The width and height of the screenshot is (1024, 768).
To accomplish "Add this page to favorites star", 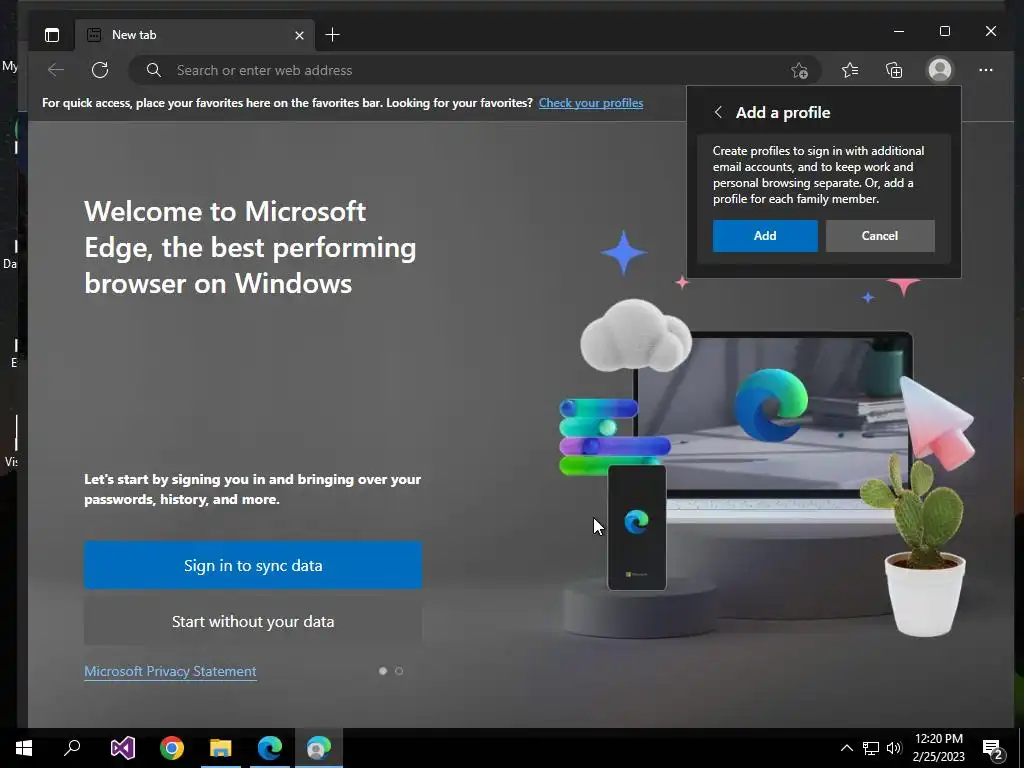I will coord(799,70).
